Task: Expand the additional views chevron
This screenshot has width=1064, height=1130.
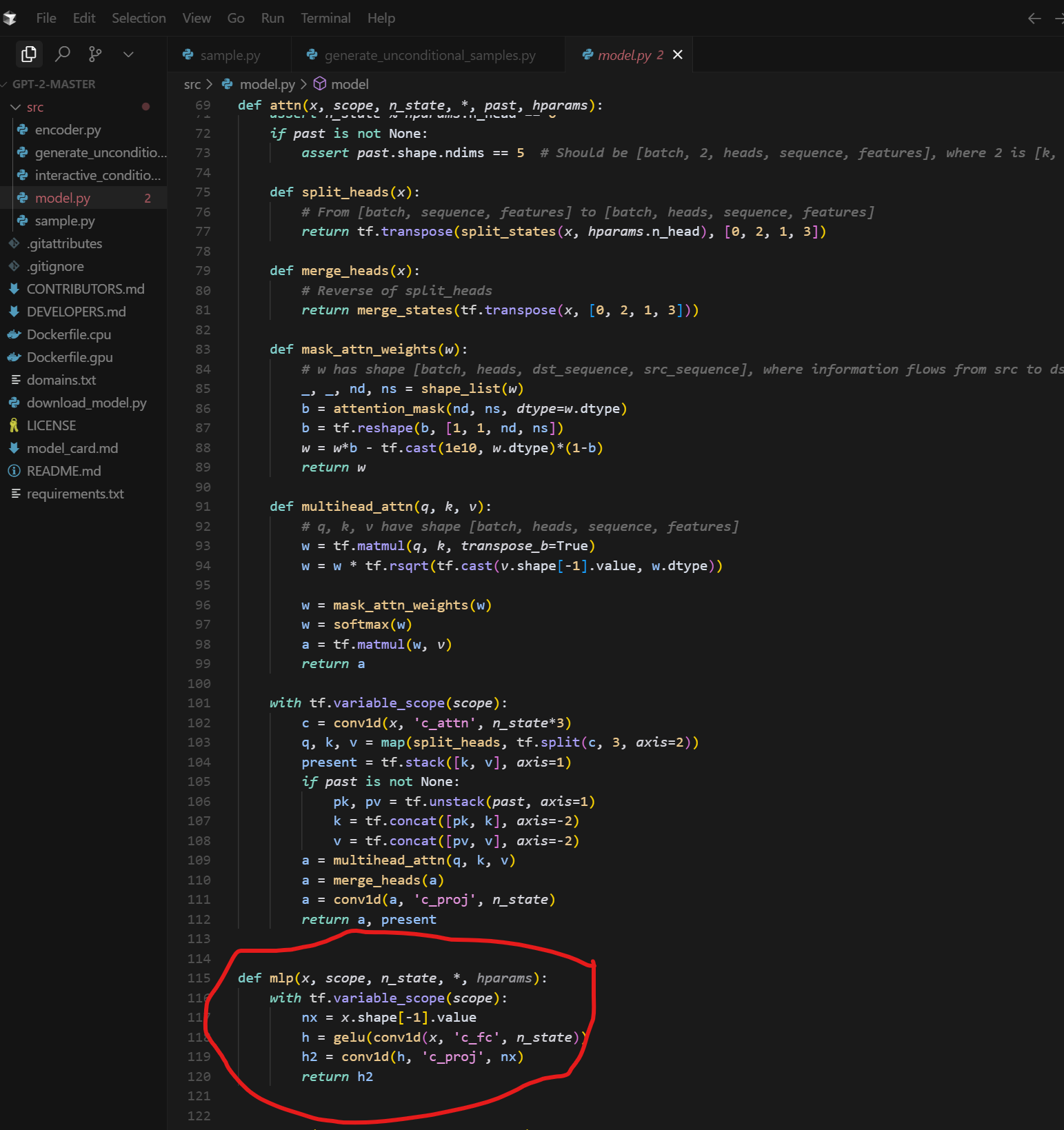Action: click(x=128, y=54)
